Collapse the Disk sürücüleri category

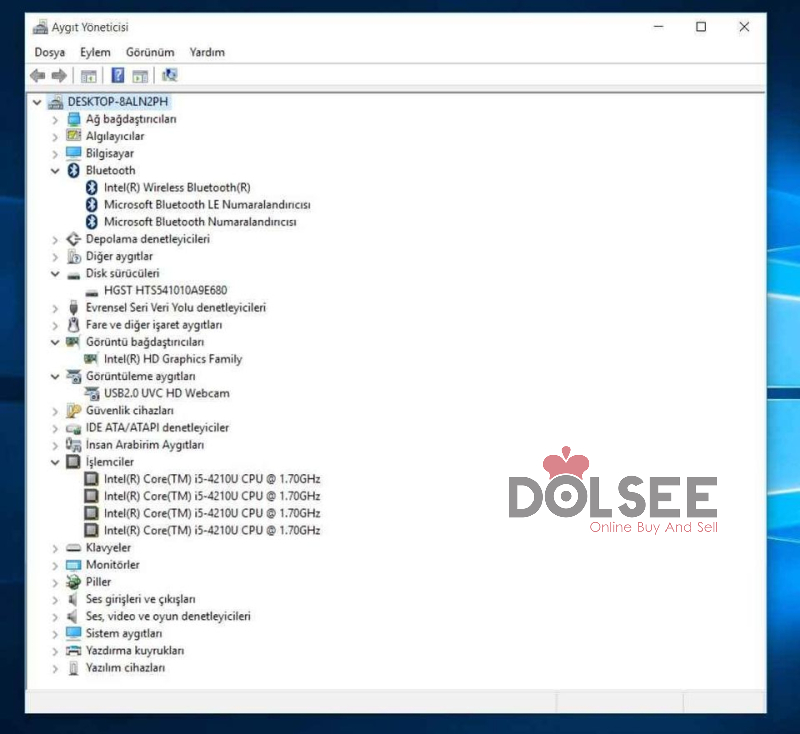tap(55, 274)
